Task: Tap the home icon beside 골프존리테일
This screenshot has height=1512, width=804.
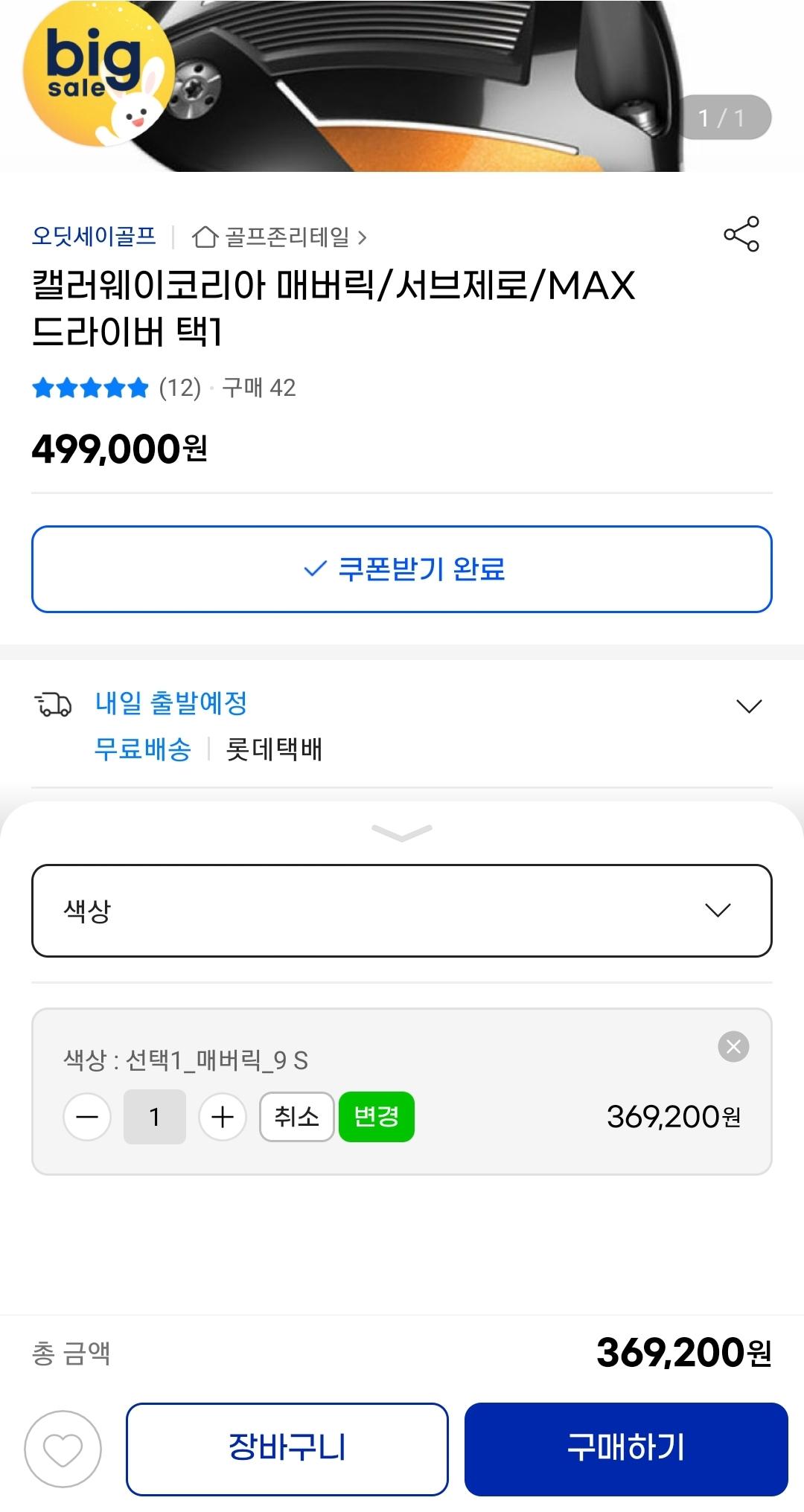Action: (205, 237)
